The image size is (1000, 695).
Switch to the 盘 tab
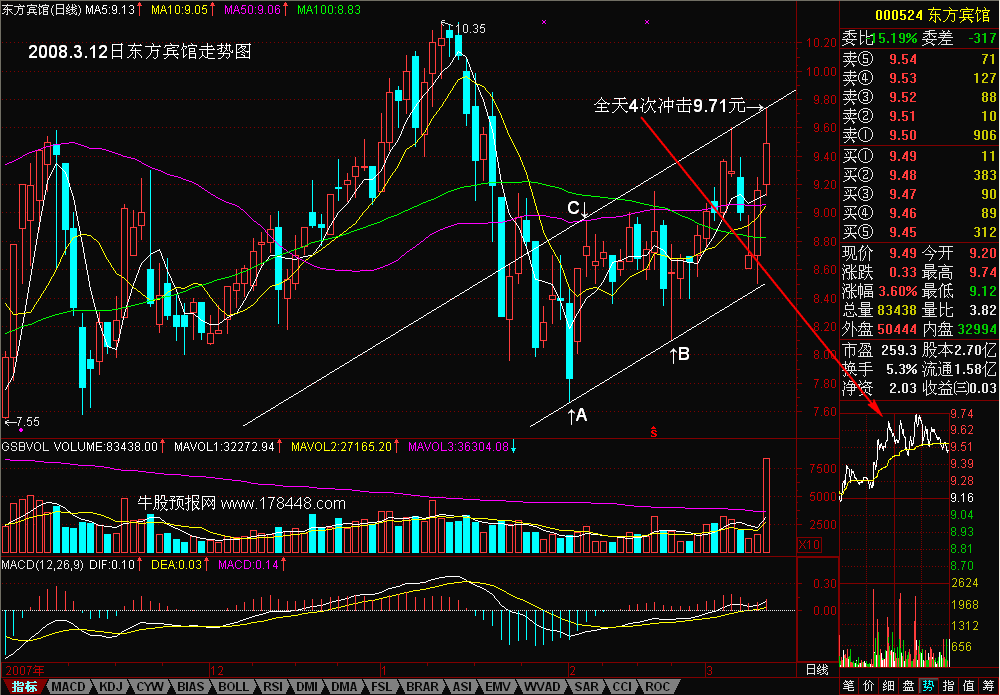point(908,686)
